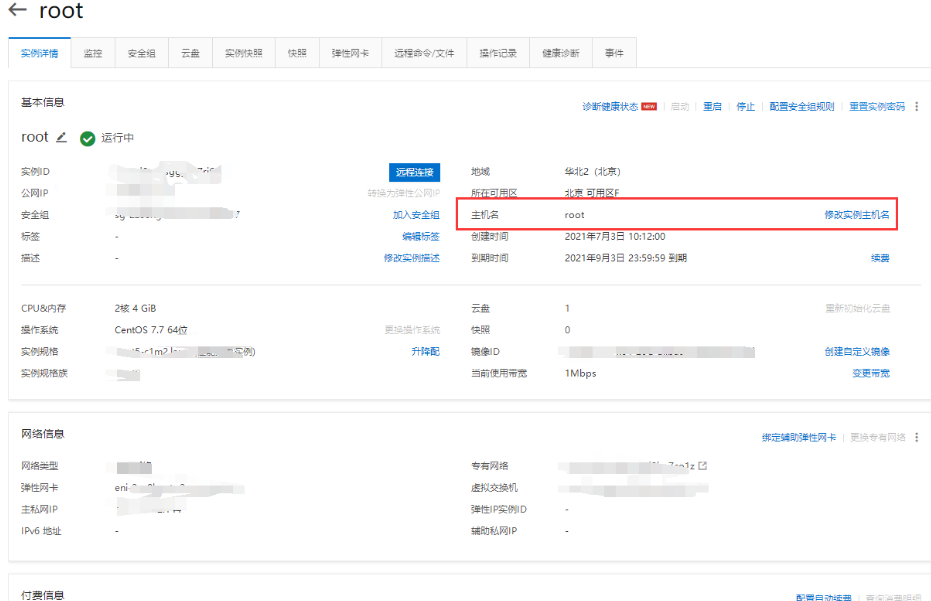Open the 远程命令/文件 tab

pos(424,53)
